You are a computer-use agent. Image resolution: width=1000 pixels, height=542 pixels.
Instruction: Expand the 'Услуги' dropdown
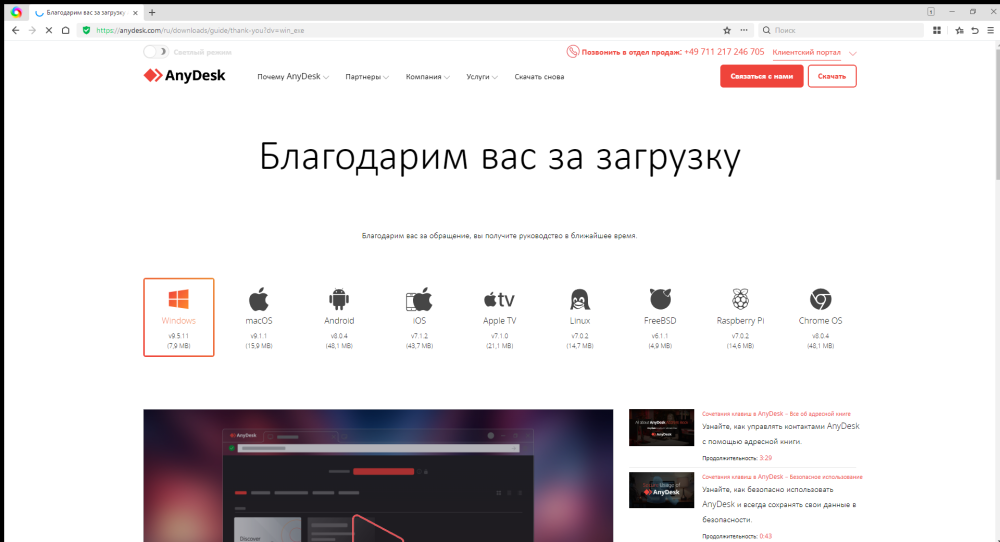pos(482,77)
